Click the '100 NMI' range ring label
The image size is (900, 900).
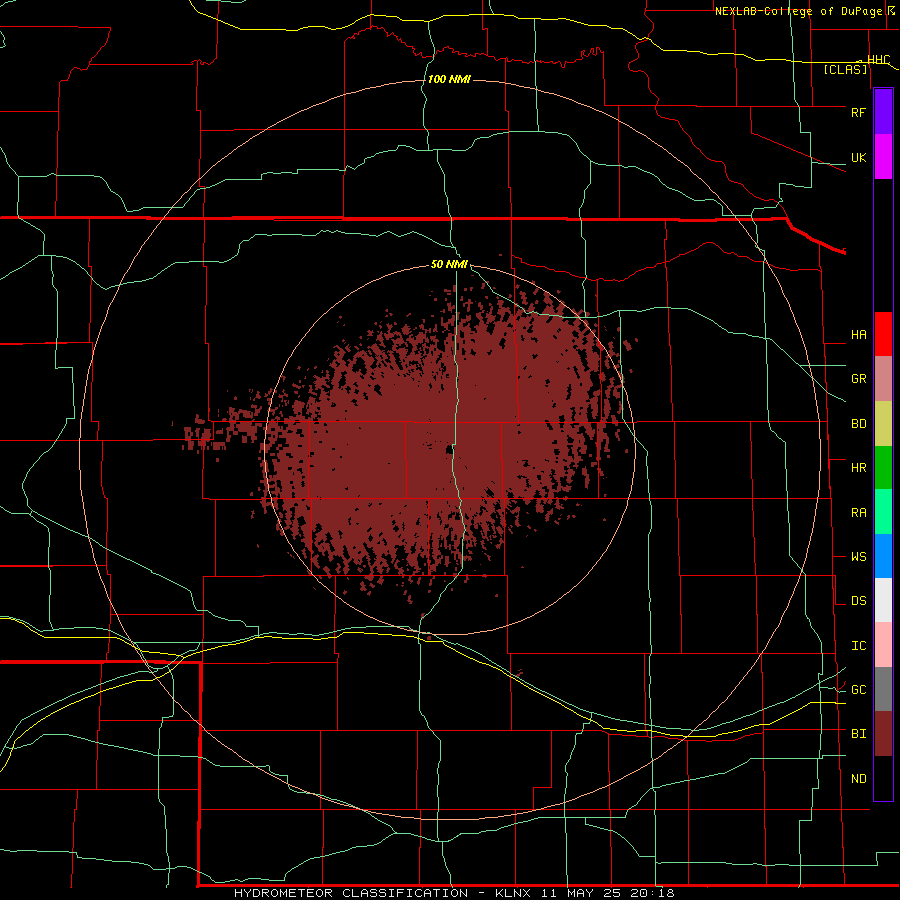449,79
